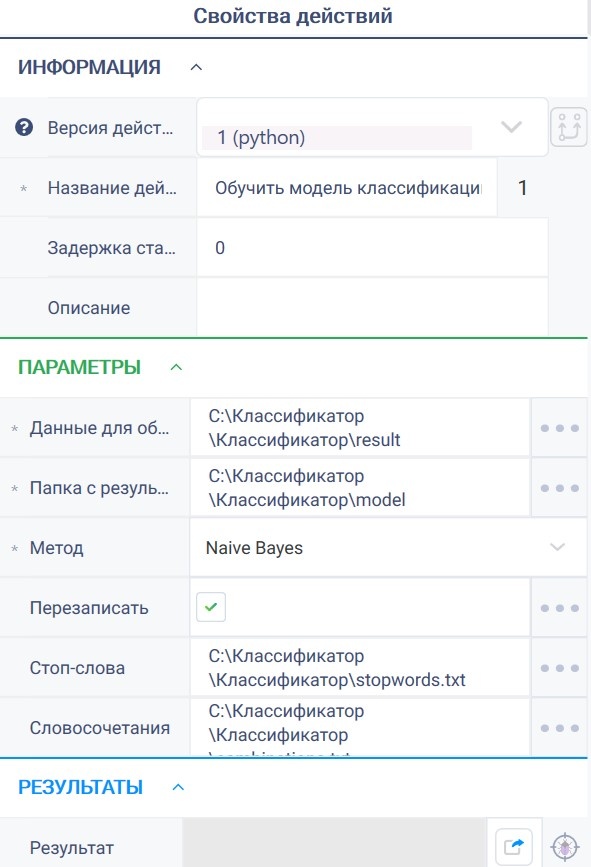Open the three-dots menu for Стоп-слова

559,668
